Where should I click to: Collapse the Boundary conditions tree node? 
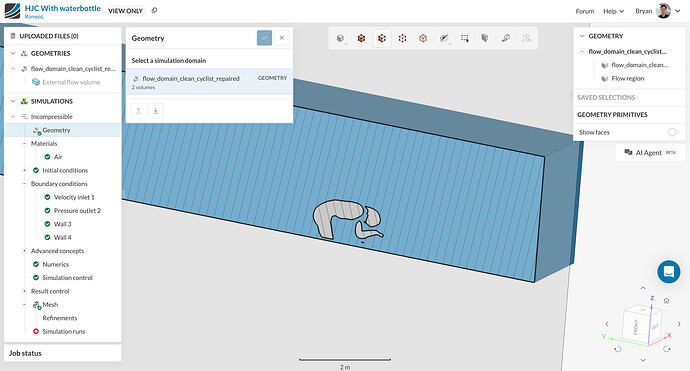(24, 184)
